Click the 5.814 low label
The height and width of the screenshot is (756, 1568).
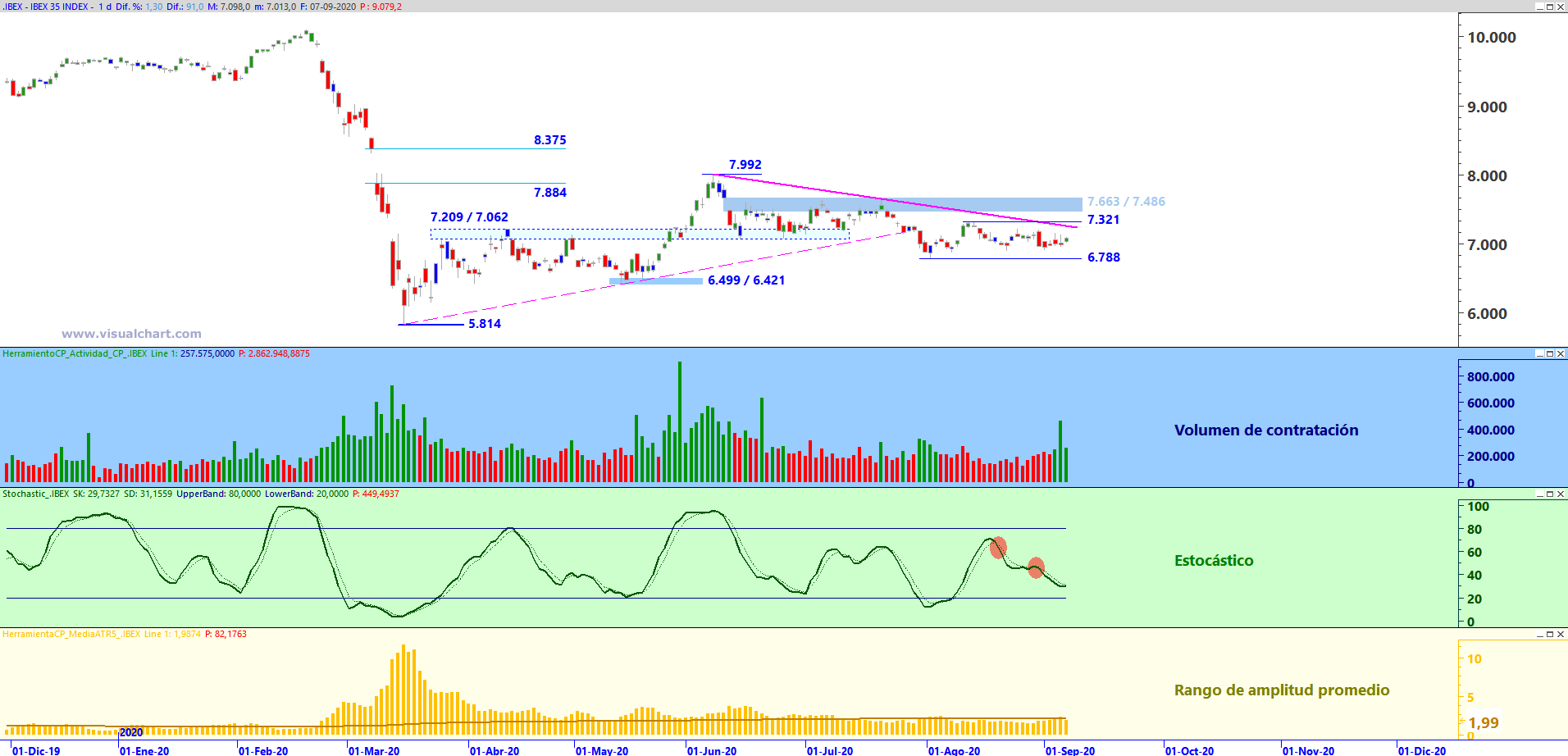pyautogui.click(x=485, y=324)
